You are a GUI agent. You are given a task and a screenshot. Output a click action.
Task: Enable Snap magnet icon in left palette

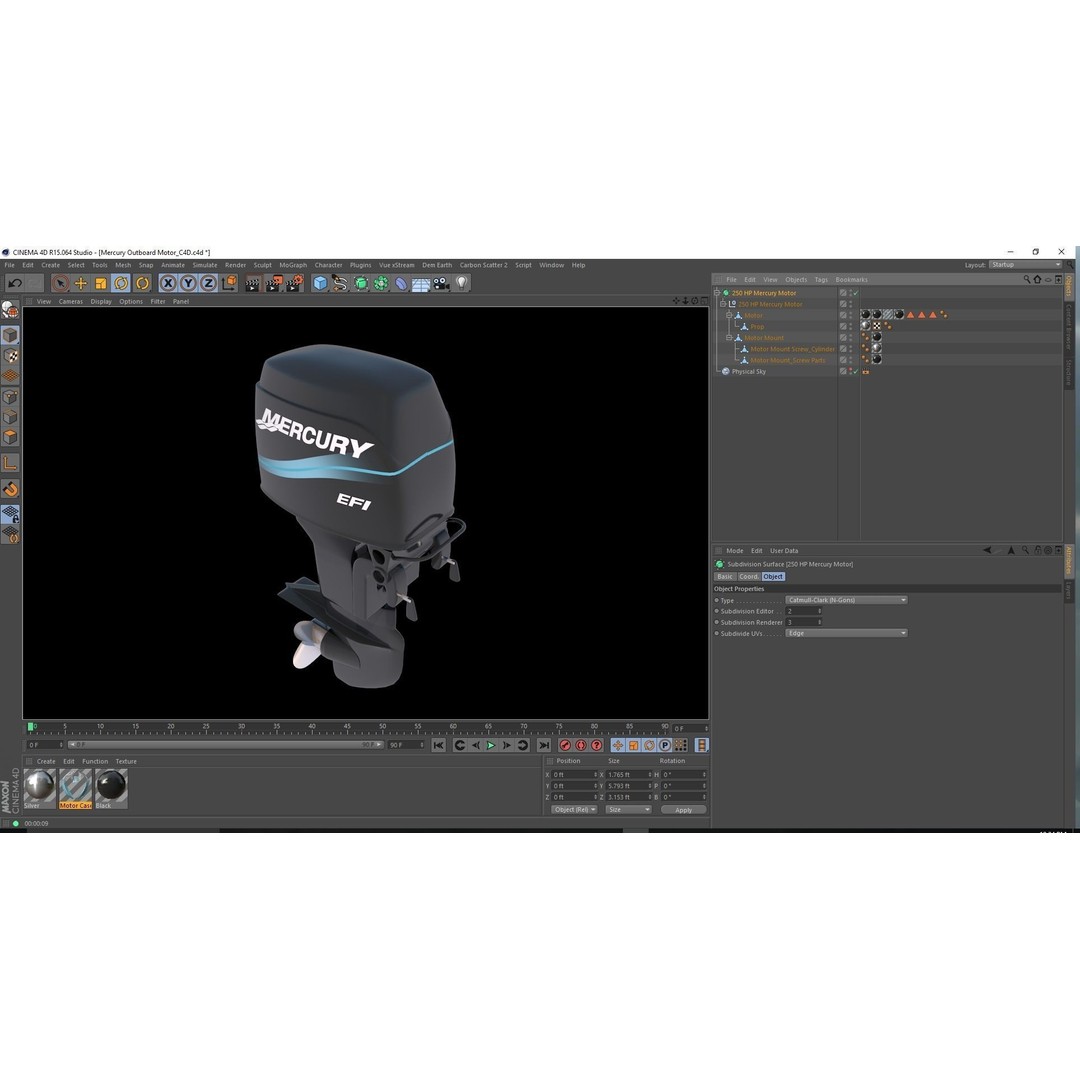pos(10,489)
